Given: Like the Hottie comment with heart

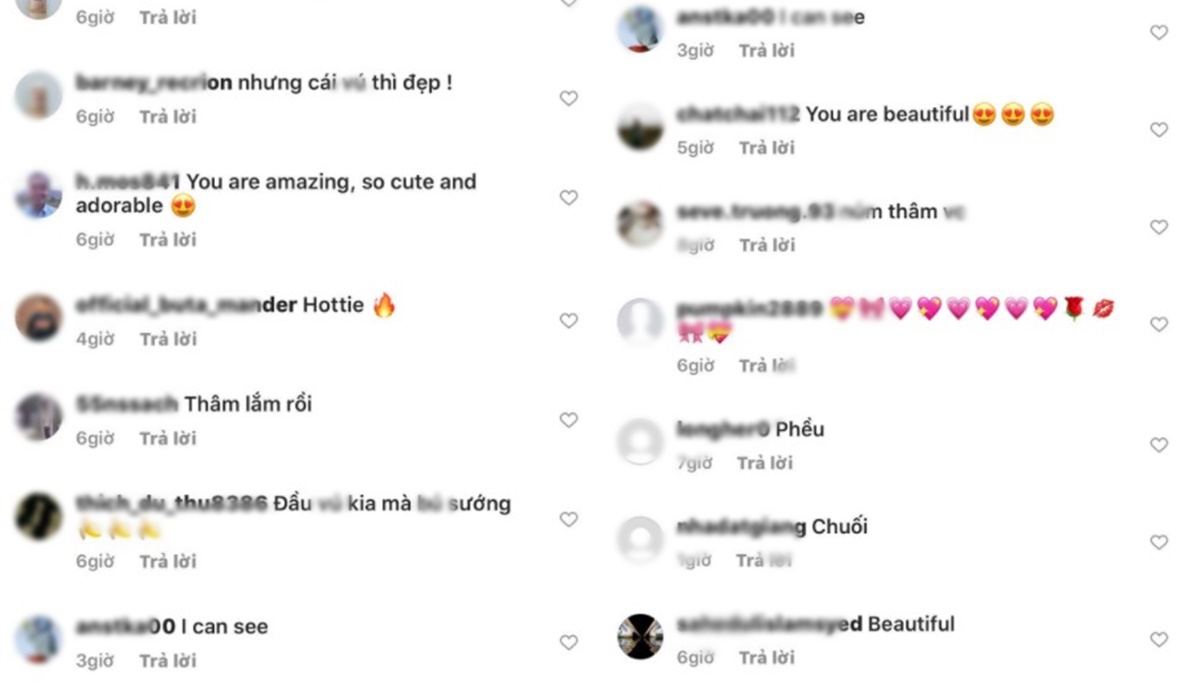Looking at the screenshot, I should click(569, 321).
